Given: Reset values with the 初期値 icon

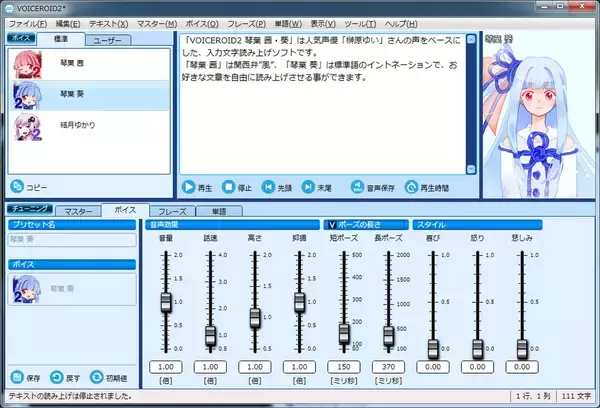Looking at the screenshot, I should tap(96, 377).
